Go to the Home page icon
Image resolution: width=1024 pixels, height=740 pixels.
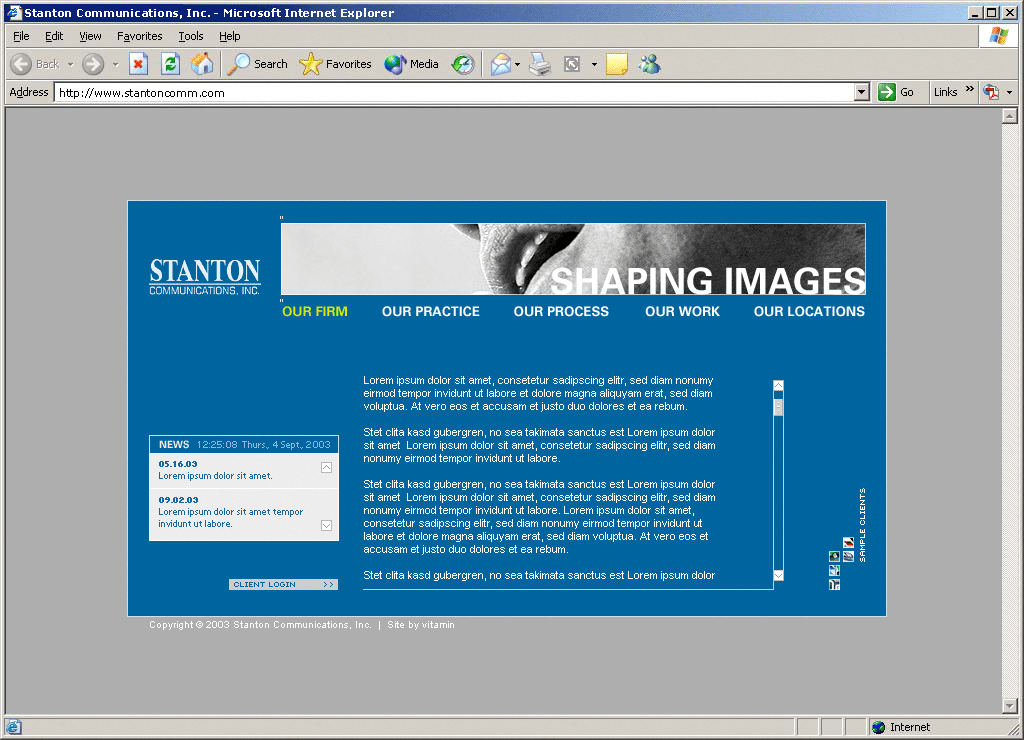tap(202, 64)
